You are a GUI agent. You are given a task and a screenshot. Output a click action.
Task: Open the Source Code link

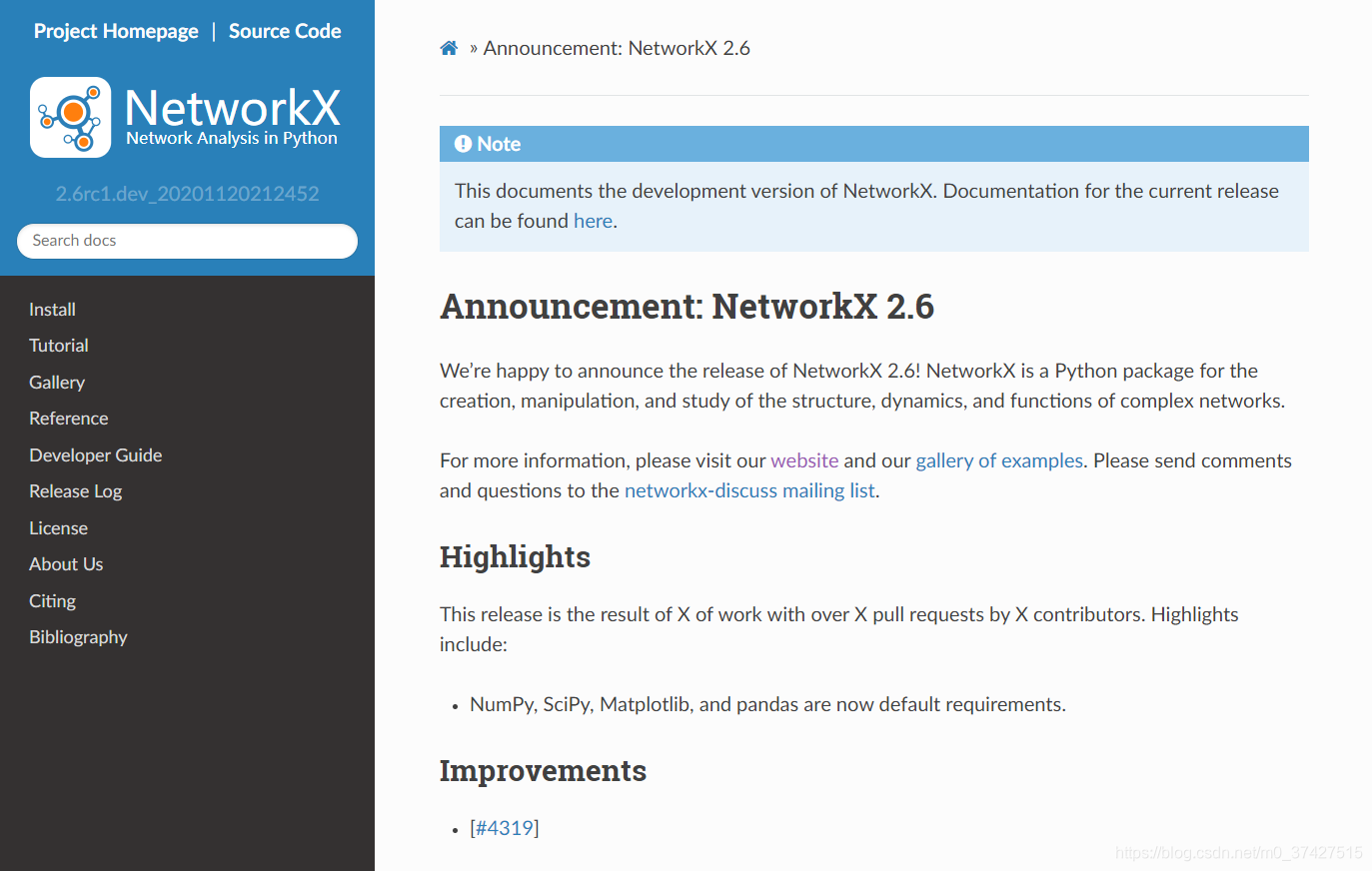pos(285,31)
